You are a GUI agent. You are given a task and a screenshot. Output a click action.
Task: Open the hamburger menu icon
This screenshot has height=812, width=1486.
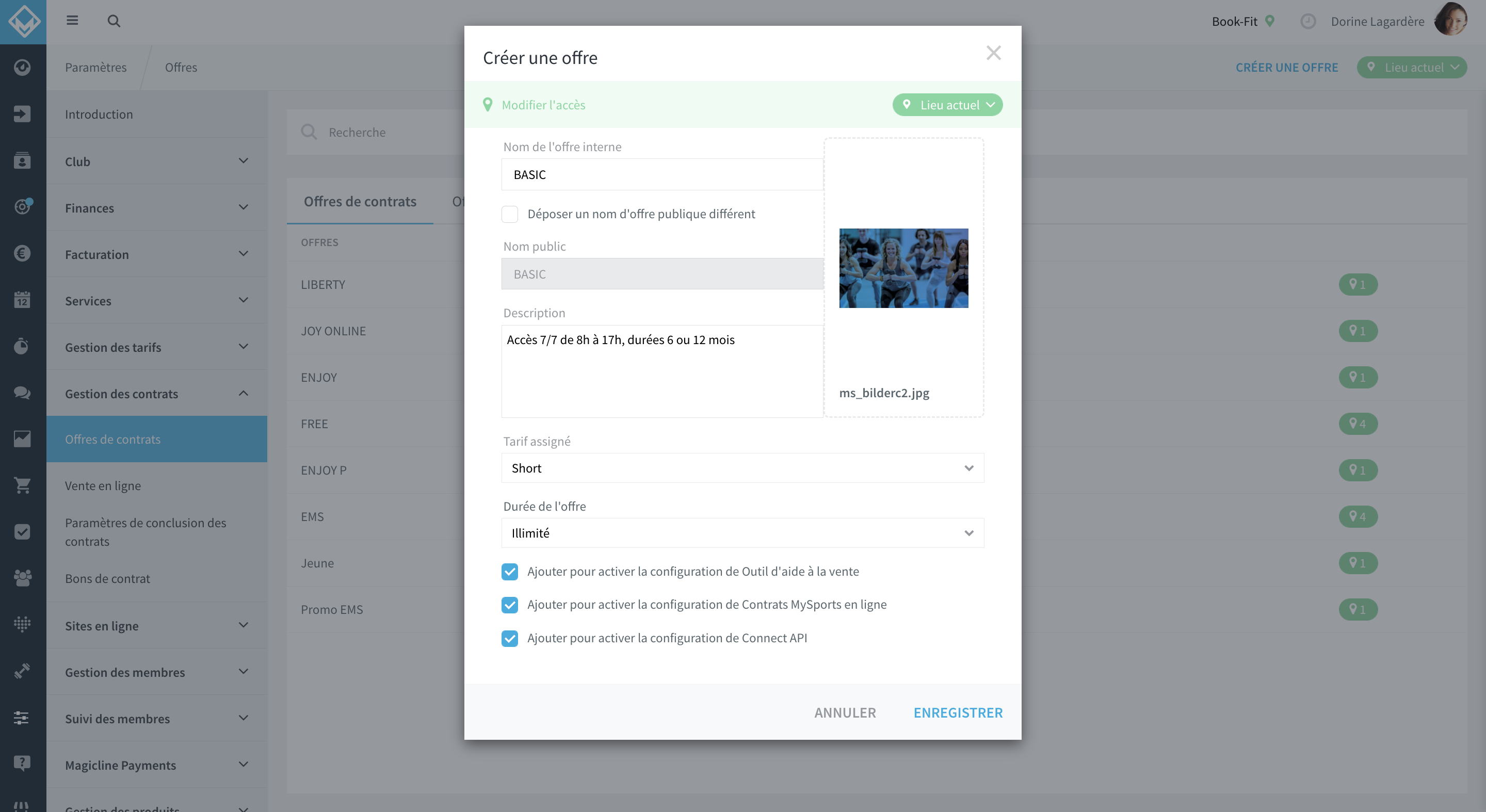(72, 21)
